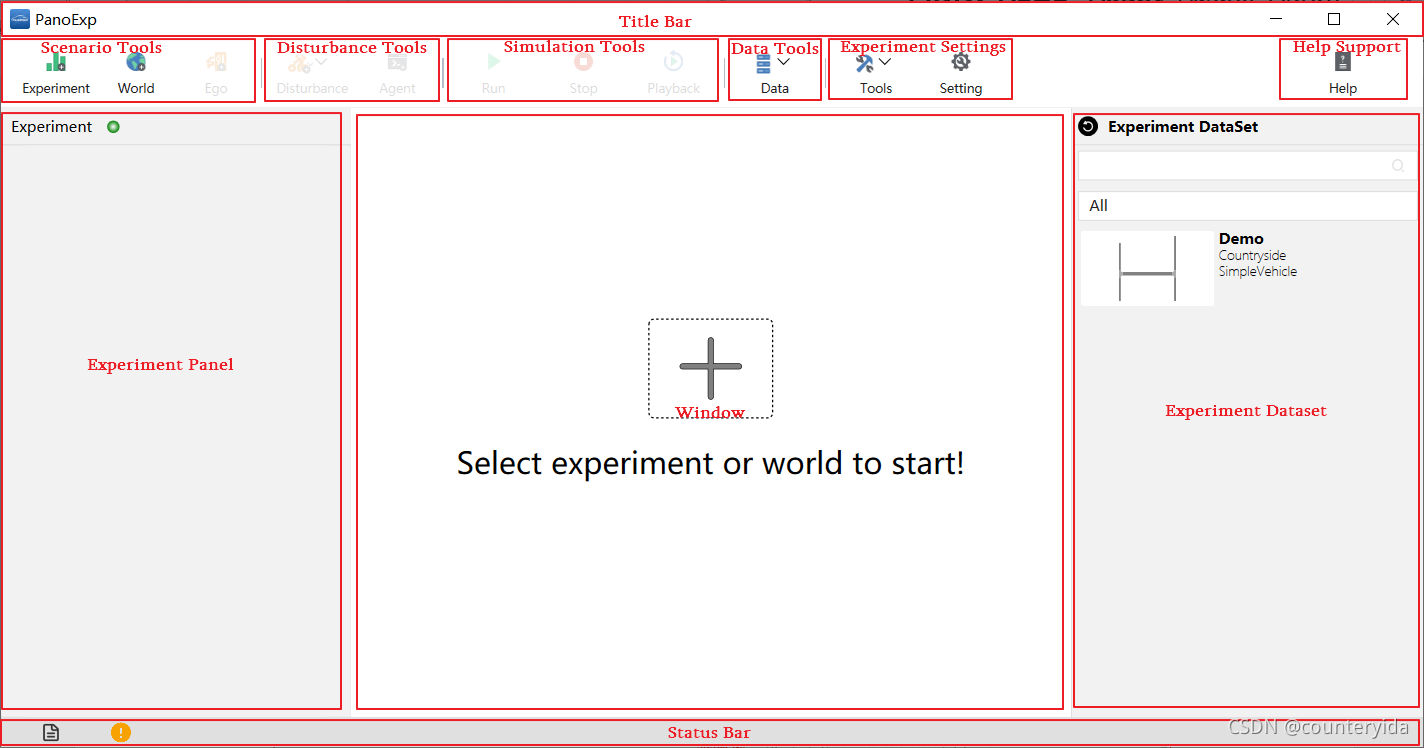This screenshot has height=748, width=1424.
Task: Open the Help documentation icon
Action: (x=1343, y=62)
